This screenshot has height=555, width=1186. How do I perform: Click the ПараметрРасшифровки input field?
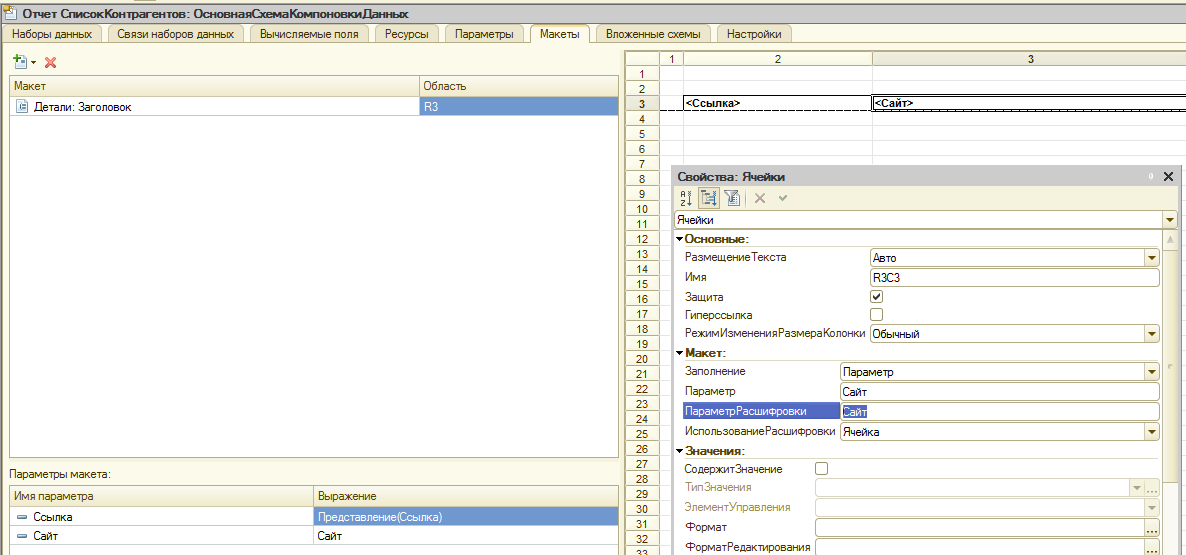pos(1000,411)
